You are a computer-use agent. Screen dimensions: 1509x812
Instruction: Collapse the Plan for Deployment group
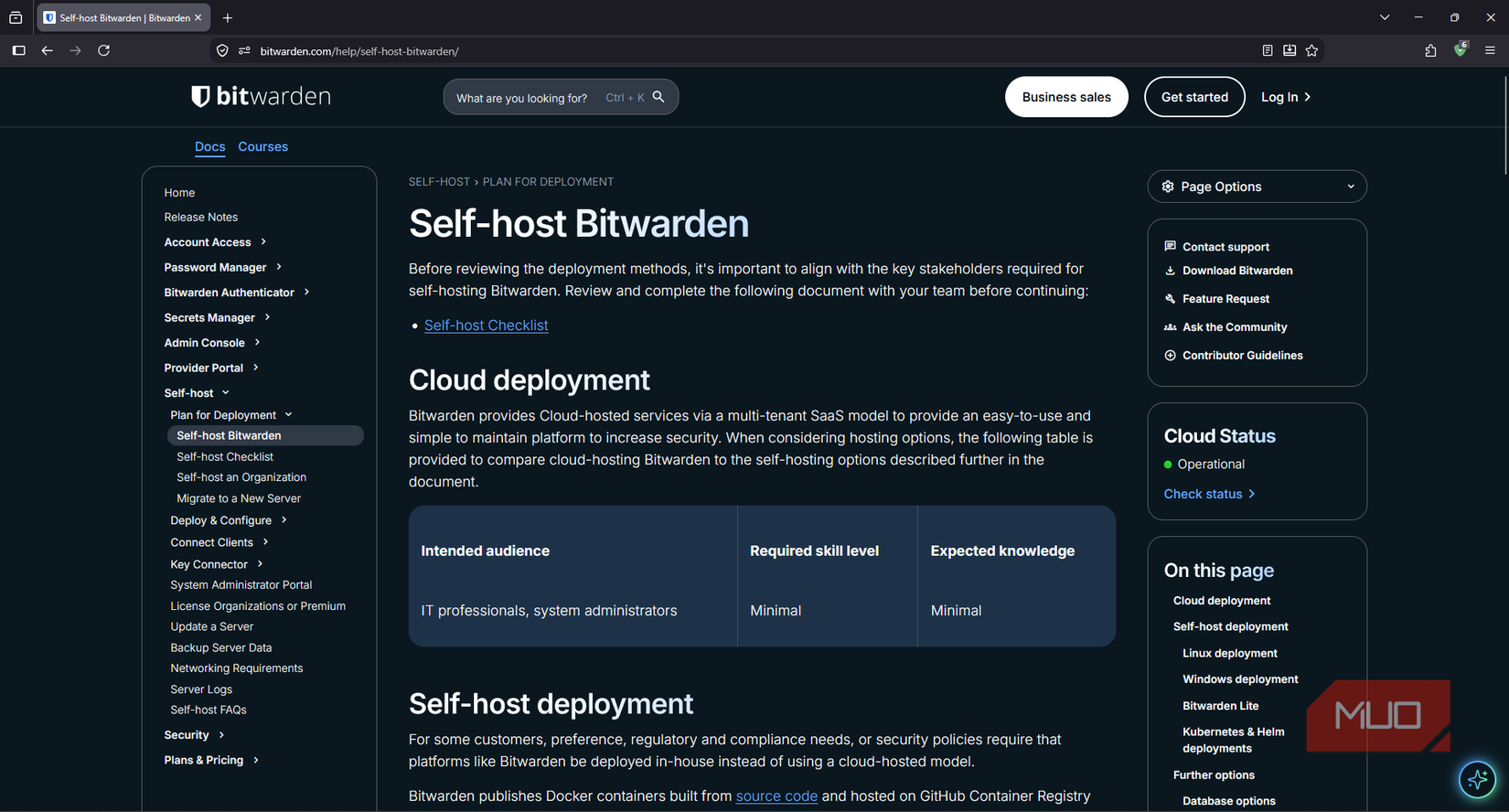click(231, 415)
